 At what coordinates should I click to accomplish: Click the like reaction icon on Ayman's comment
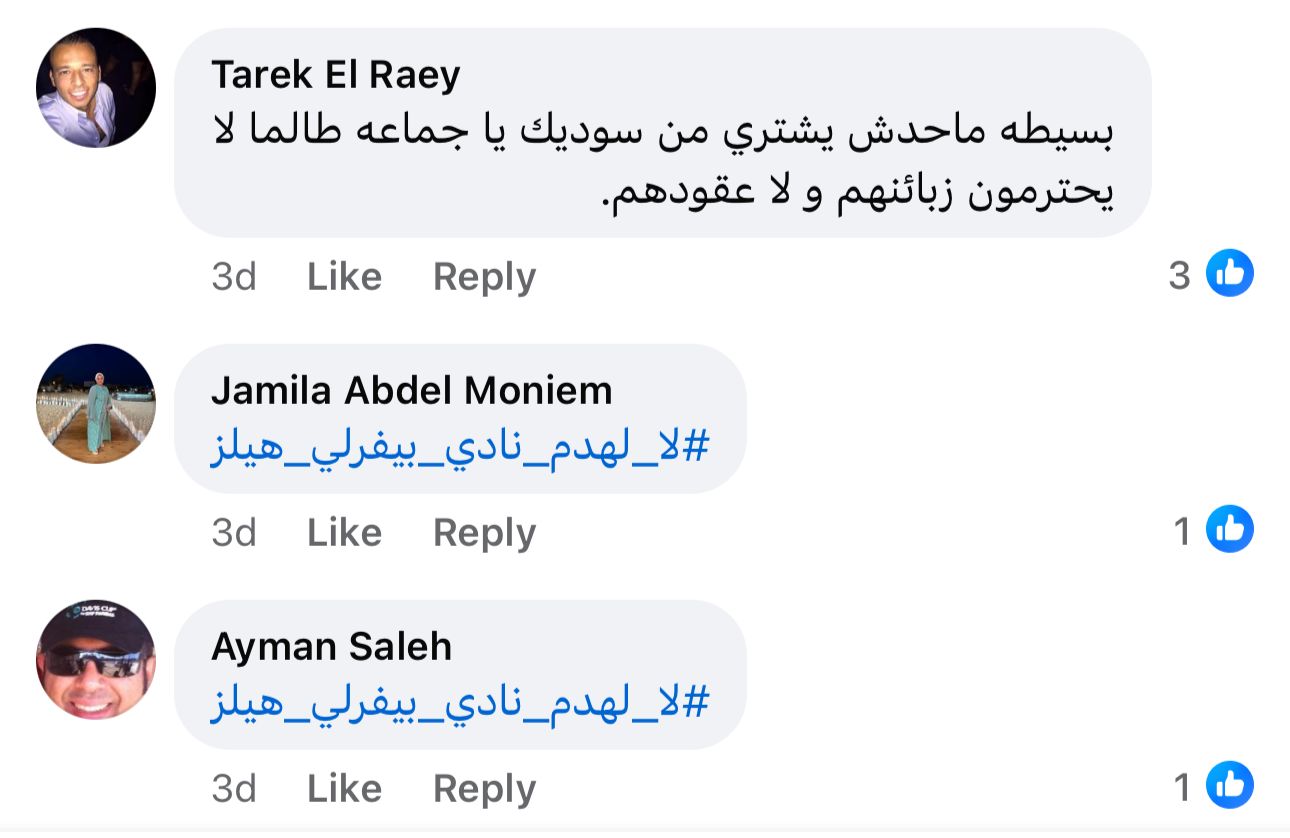[x=1229, y=786]
